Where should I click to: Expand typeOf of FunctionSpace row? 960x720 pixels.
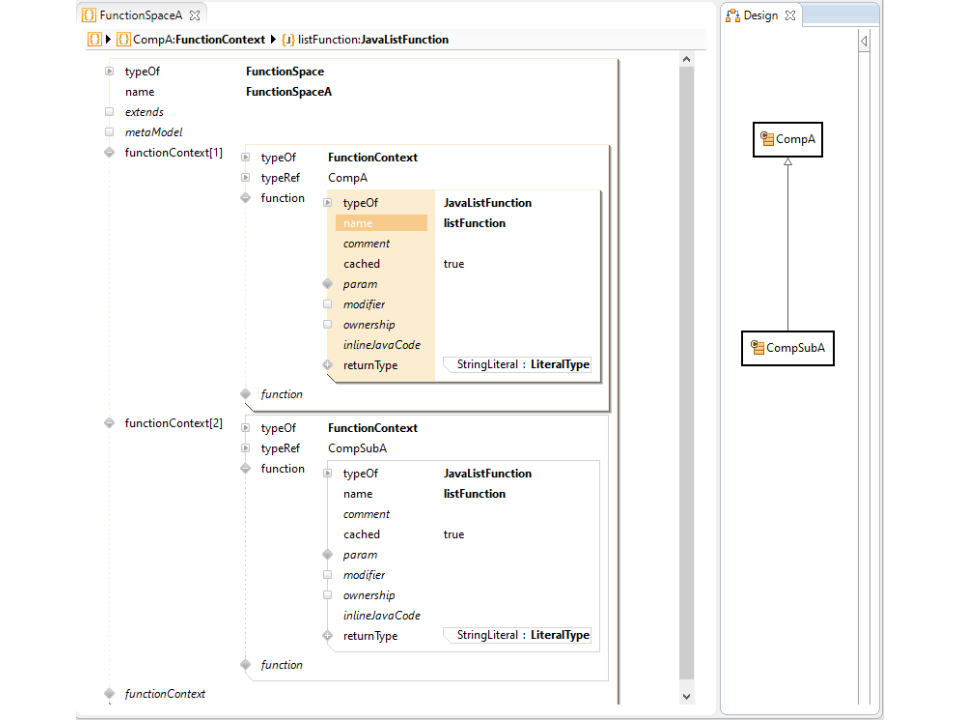tap(109, 71)
